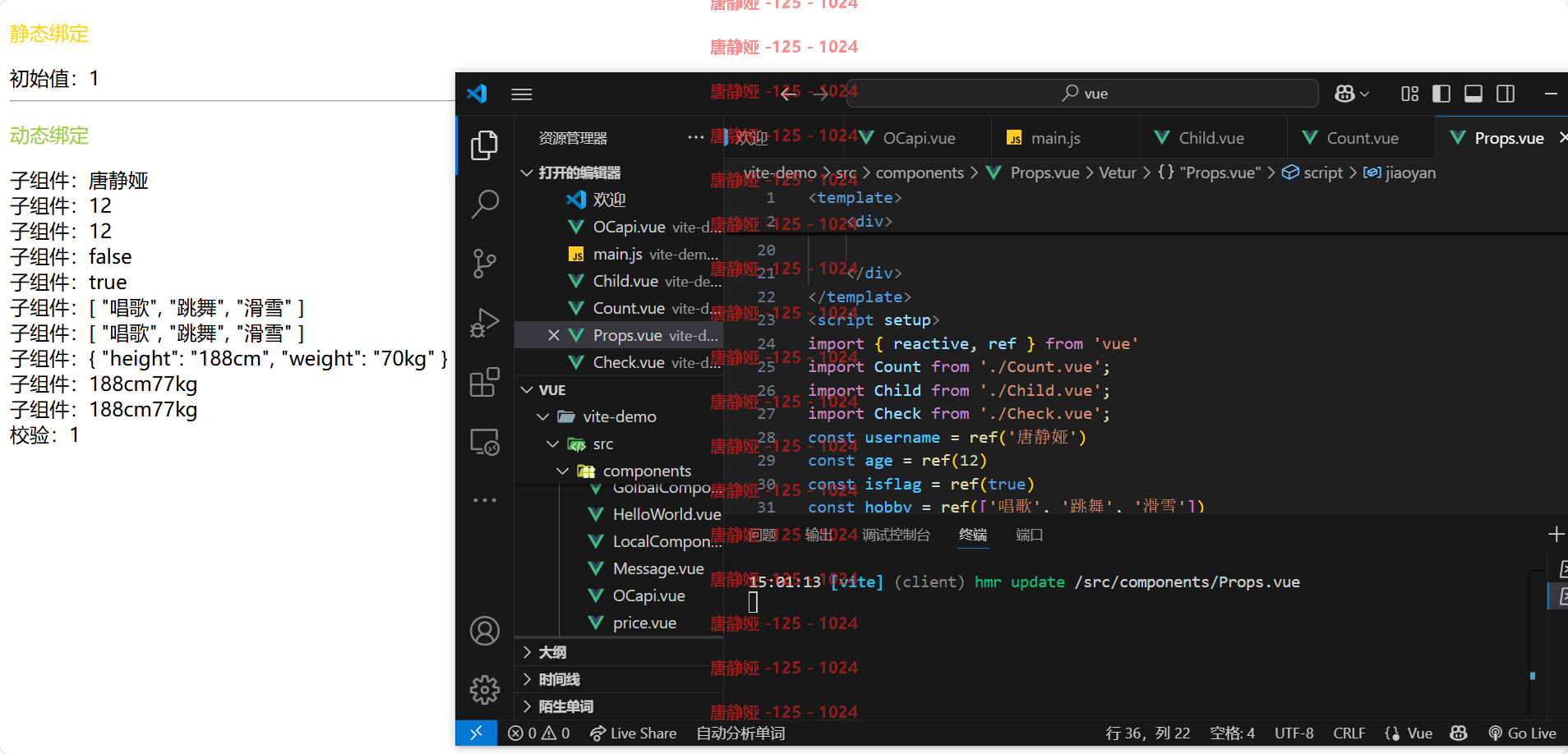The height and width of the screenshot is (754, 1568).
Task: Open Remote Explorer view
Action: coord(484,442)
